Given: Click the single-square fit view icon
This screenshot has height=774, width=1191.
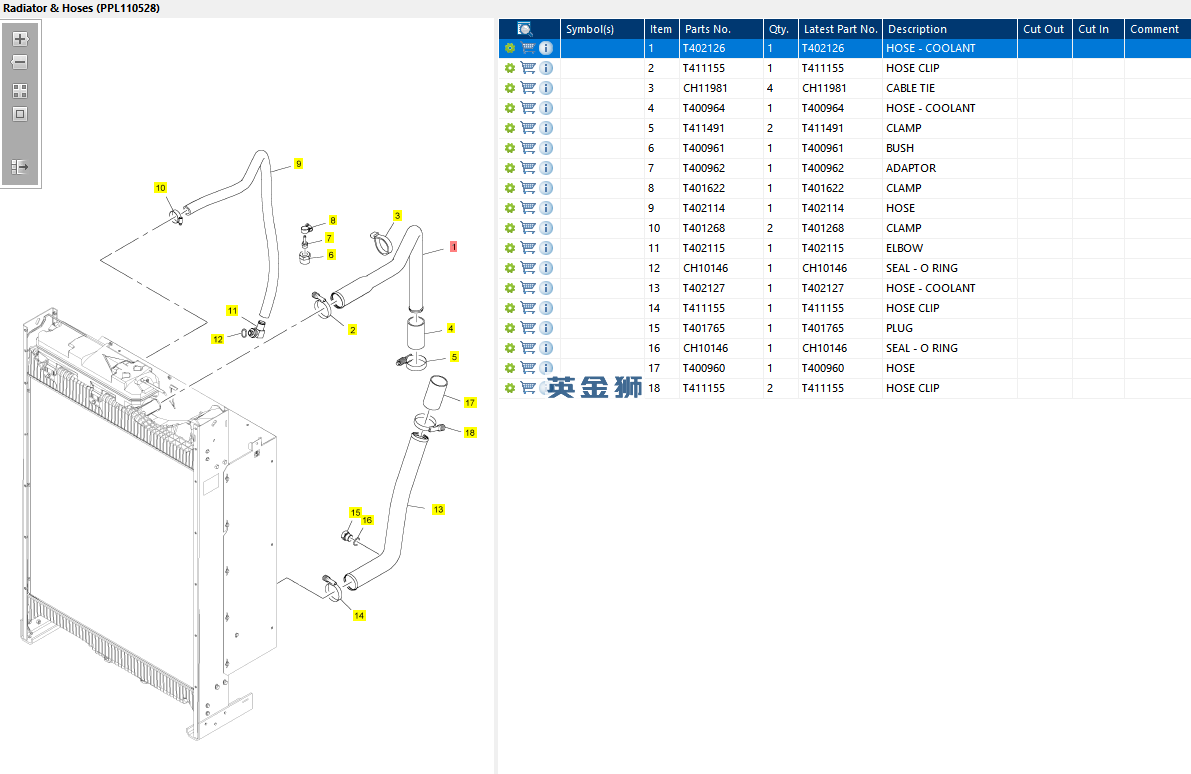Looking at the screenshot, I should (x=21, y=114).
